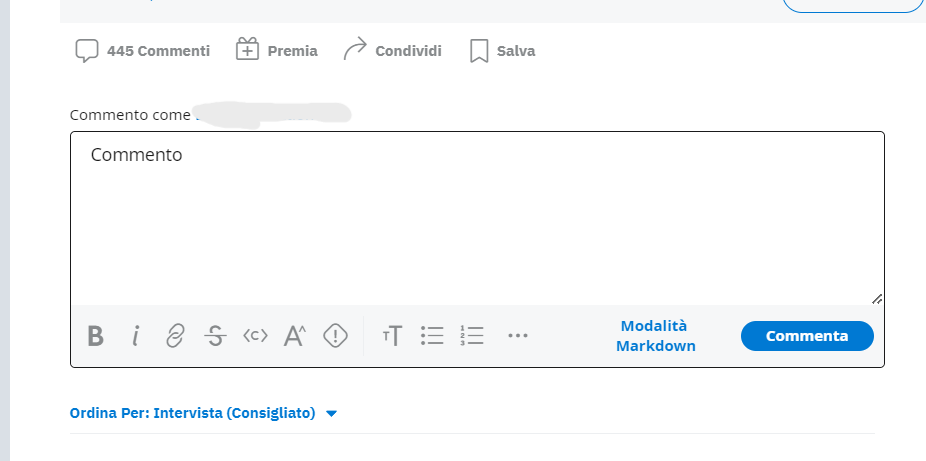Share the post with Condividi
Screen dimensions: 926x461
click(x=392, y=51)
